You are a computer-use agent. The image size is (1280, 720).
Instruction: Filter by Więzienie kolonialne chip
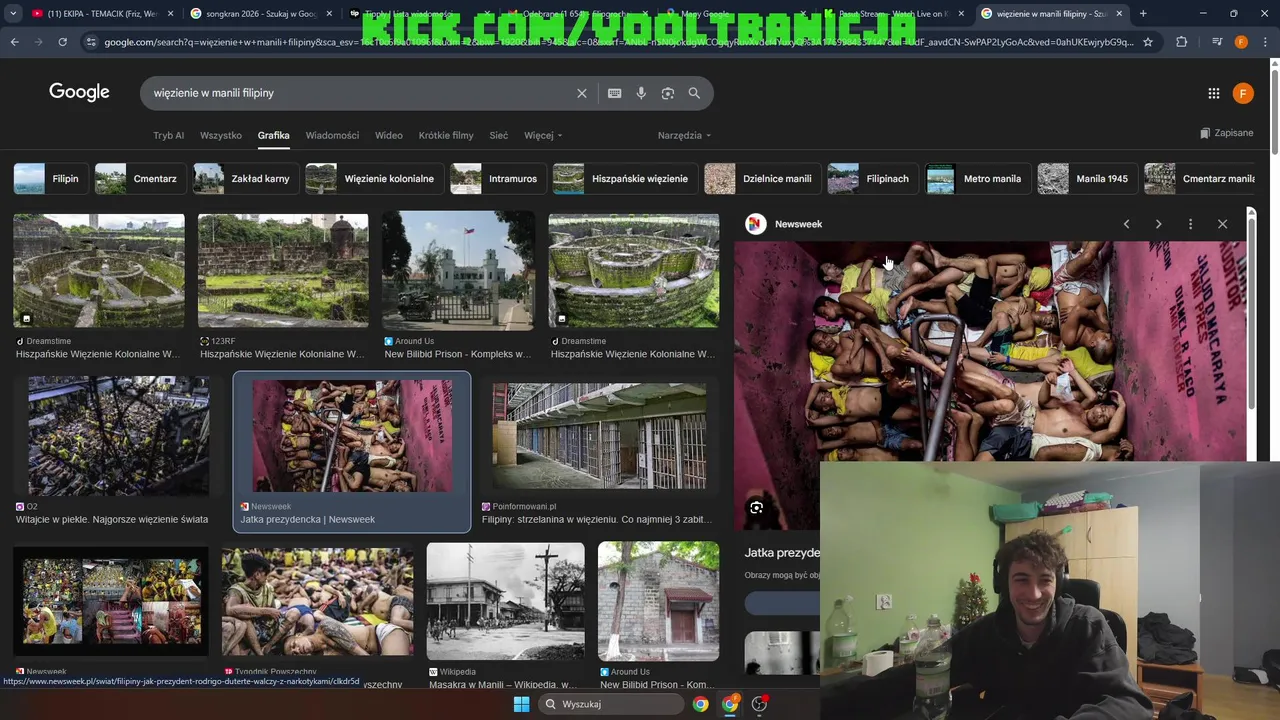[373, 179]
